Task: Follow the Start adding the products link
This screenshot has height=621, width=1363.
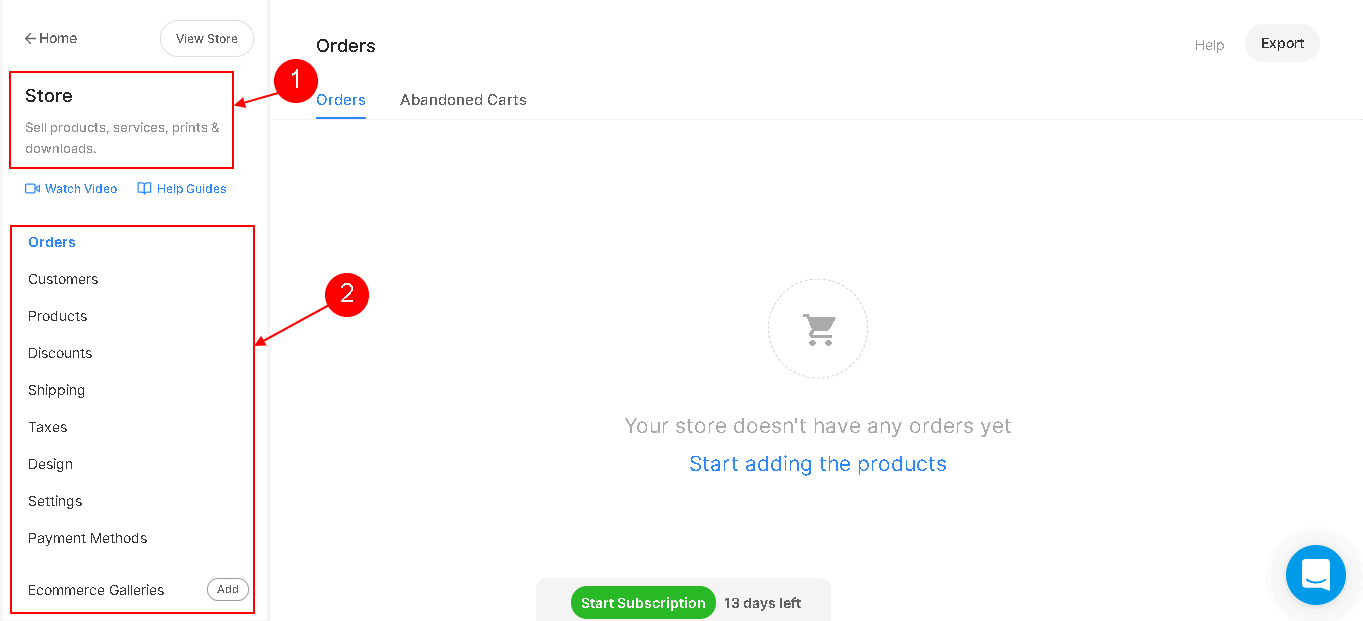Action: coord(818,464)
